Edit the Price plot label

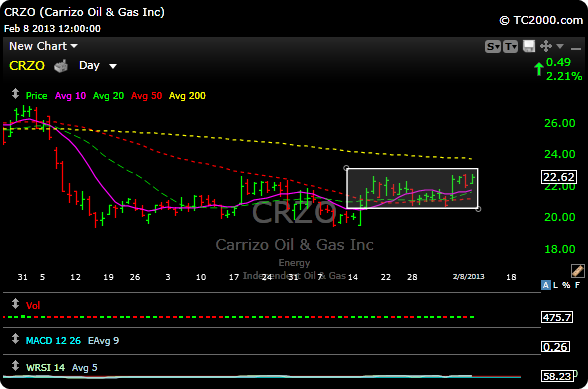pos(36,96)
